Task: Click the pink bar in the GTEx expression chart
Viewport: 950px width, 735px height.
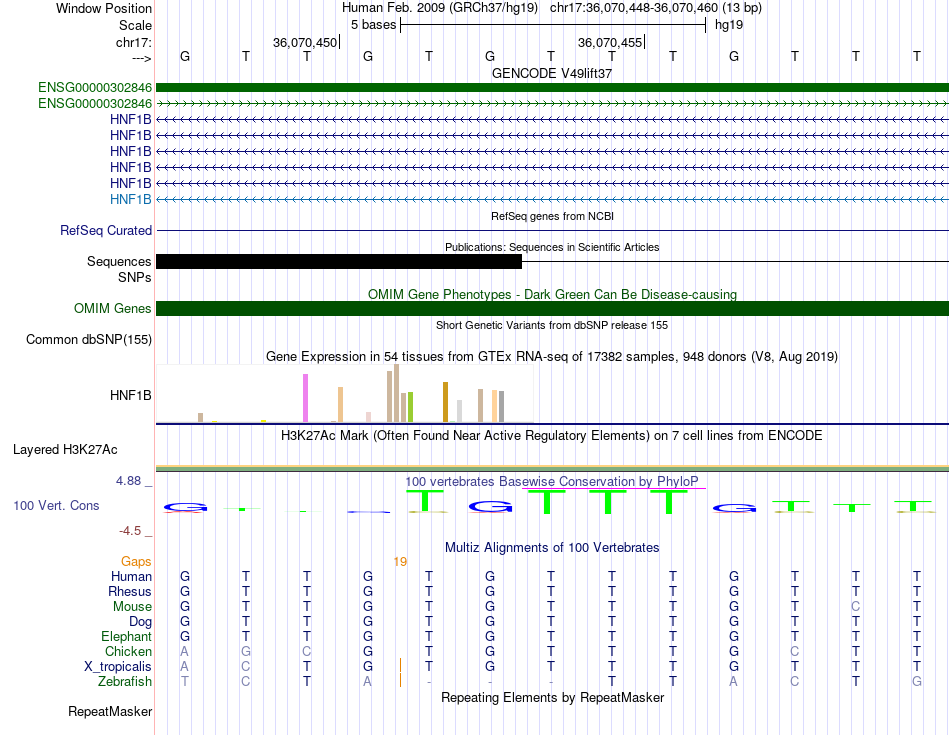Action: (x=305, y=398)
